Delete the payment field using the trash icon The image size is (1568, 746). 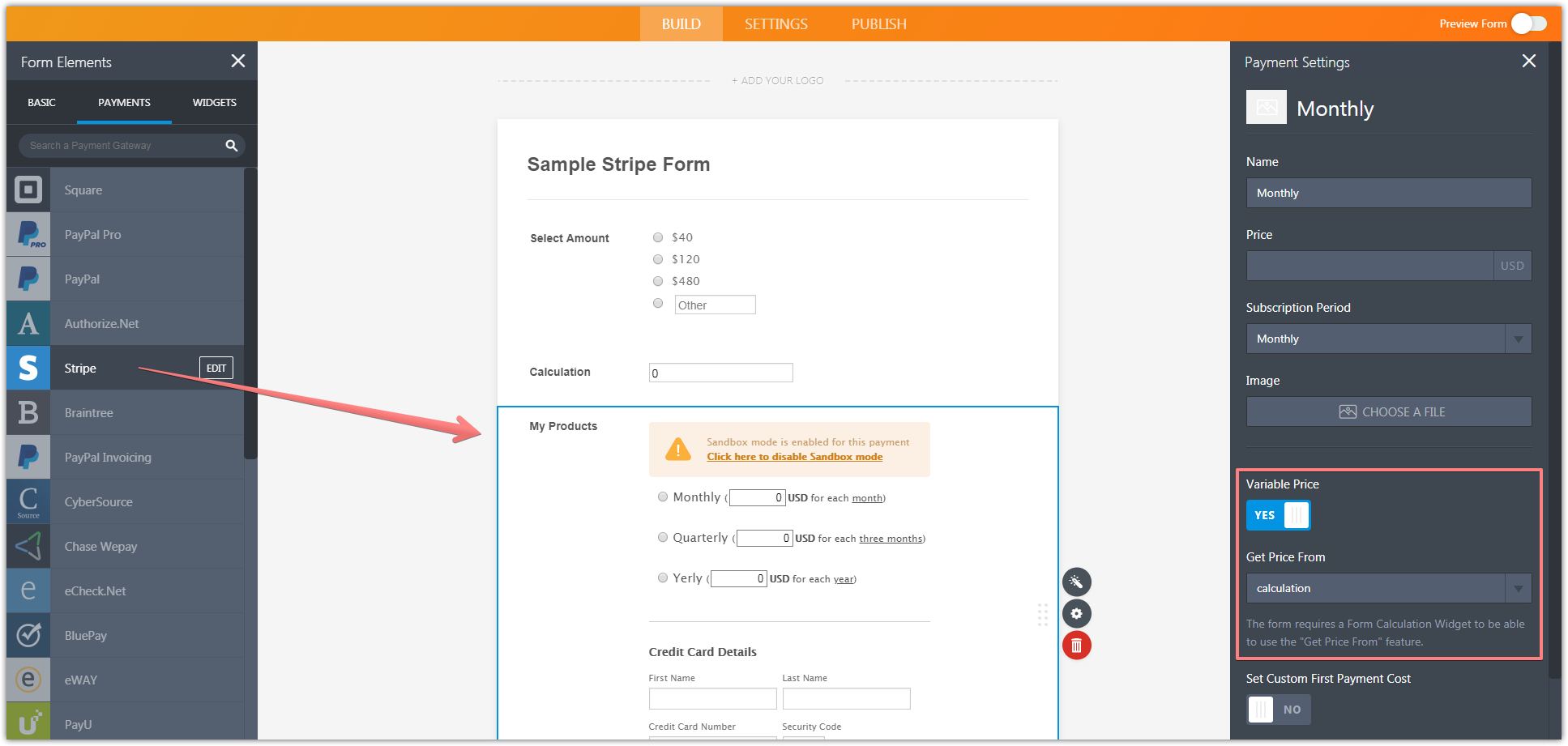[1076, 646]
